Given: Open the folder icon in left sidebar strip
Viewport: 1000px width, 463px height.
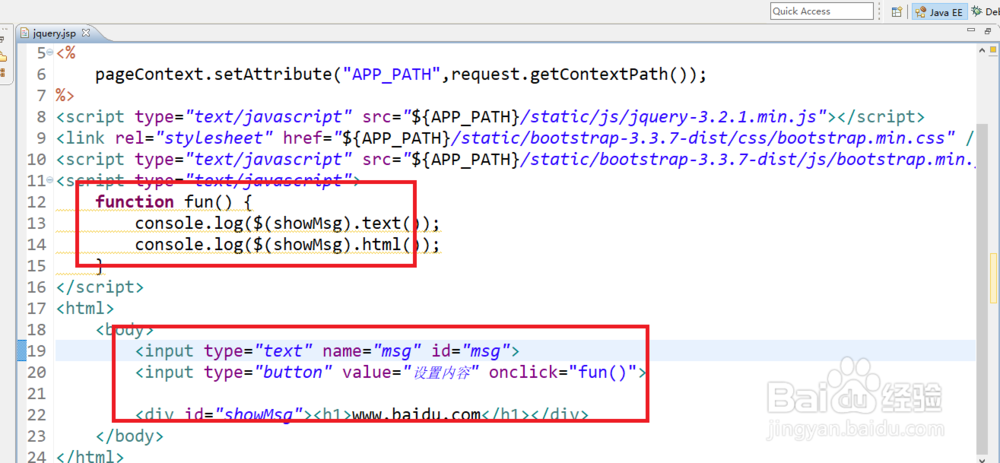Looking at the screenshot, I should (3, 57).
